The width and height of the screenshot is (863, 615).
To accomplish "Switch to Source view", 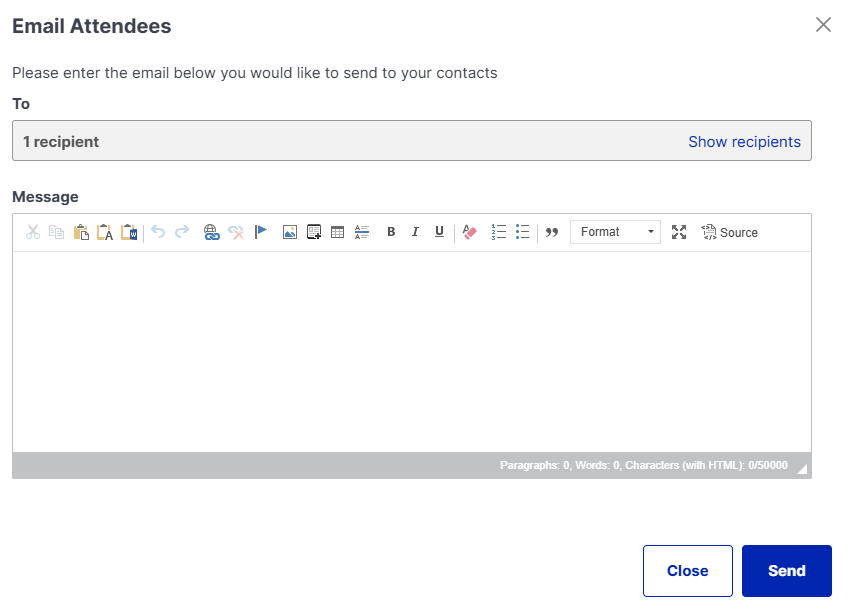I will (729, 232).
